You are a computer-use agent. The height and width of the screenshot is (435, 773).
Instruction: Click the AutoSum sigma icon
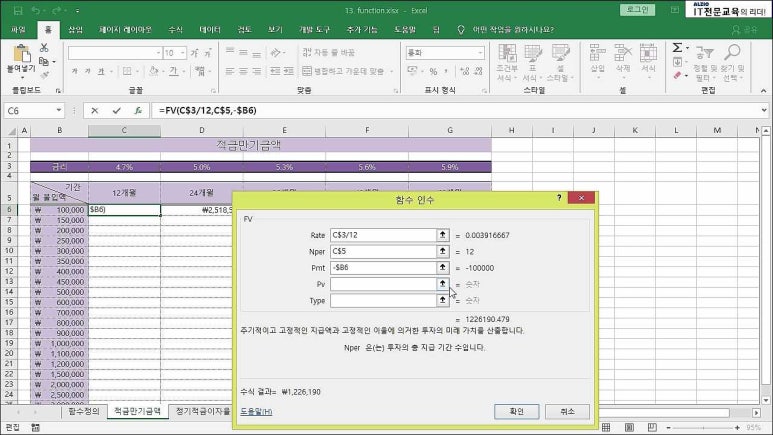[677, 48]
